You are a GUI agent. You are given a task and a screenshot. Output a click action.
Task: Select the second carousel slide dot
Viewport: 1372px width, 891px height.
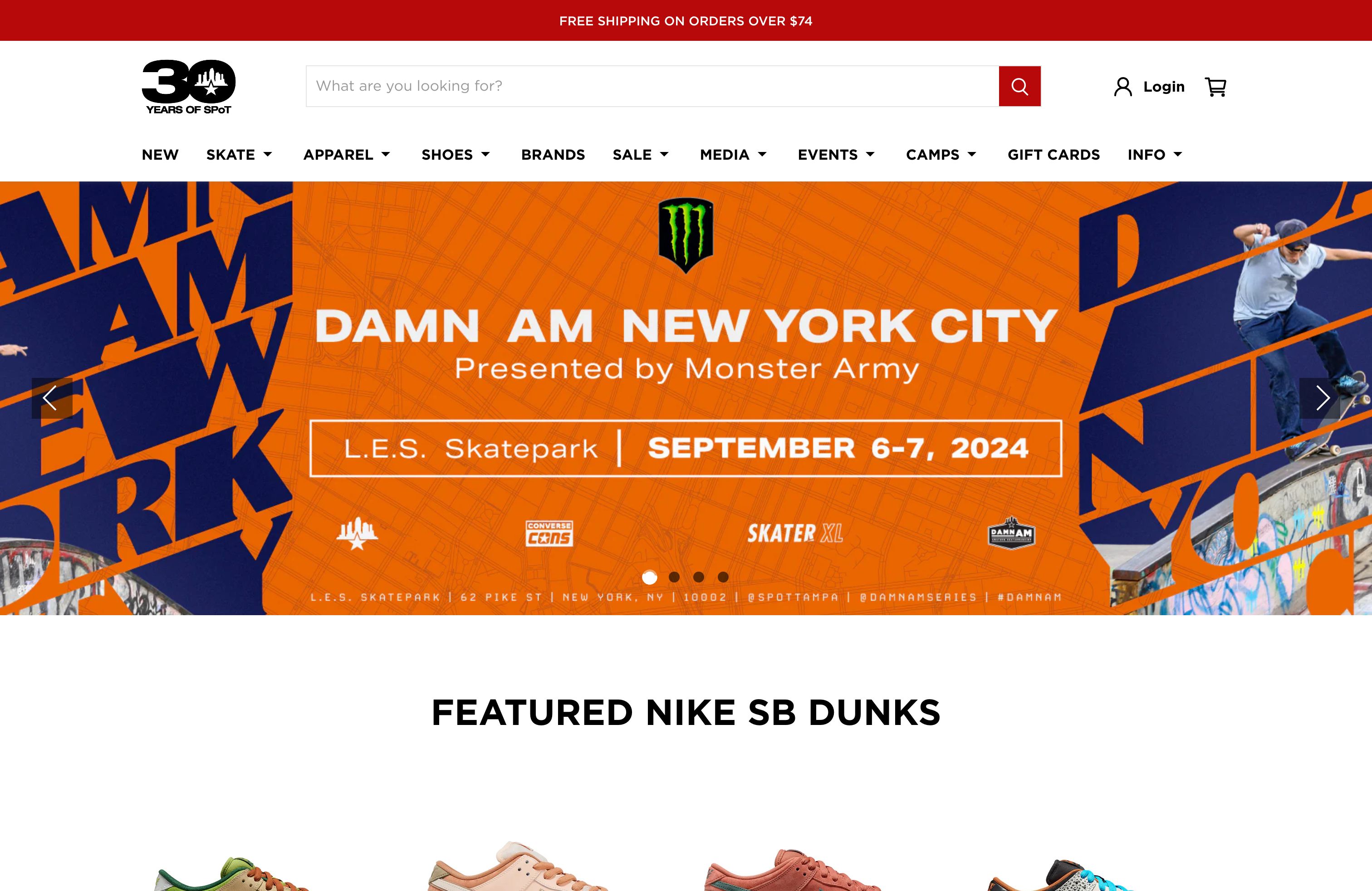674,577
